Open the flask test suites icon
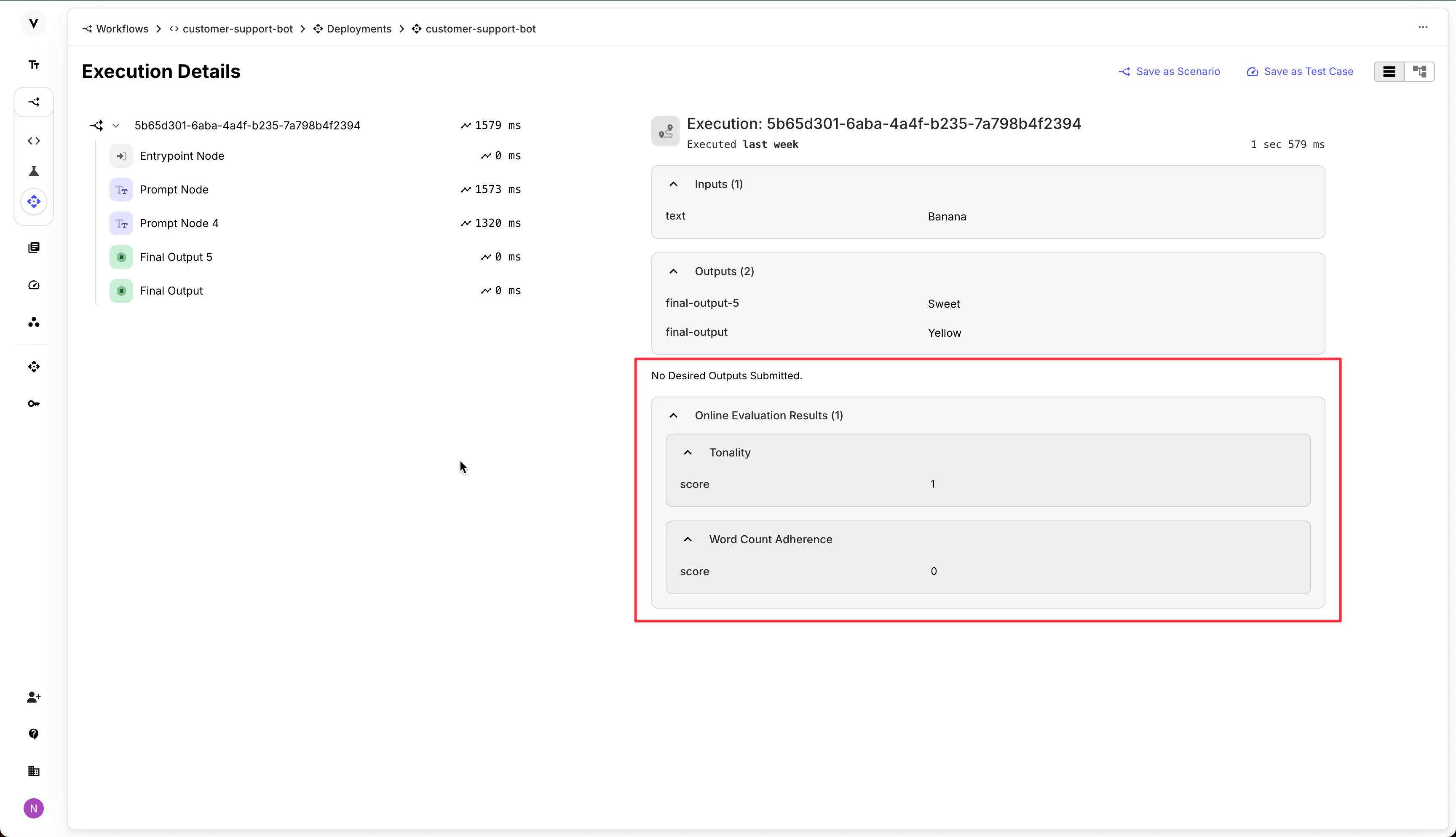1456x837 pixels. (x=34, y=171)
